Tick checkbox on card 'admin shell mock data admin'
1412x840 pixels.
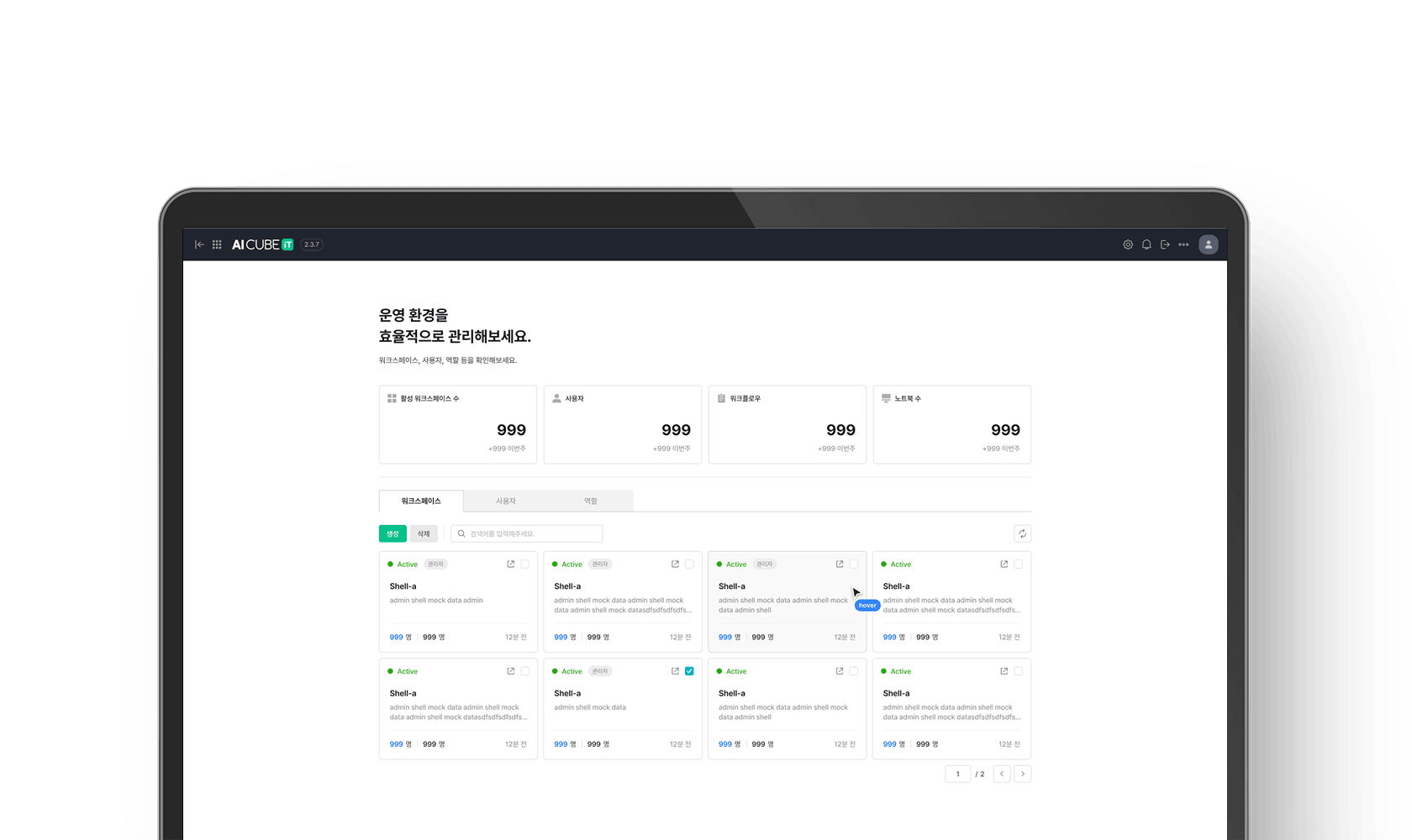(525, 564)
